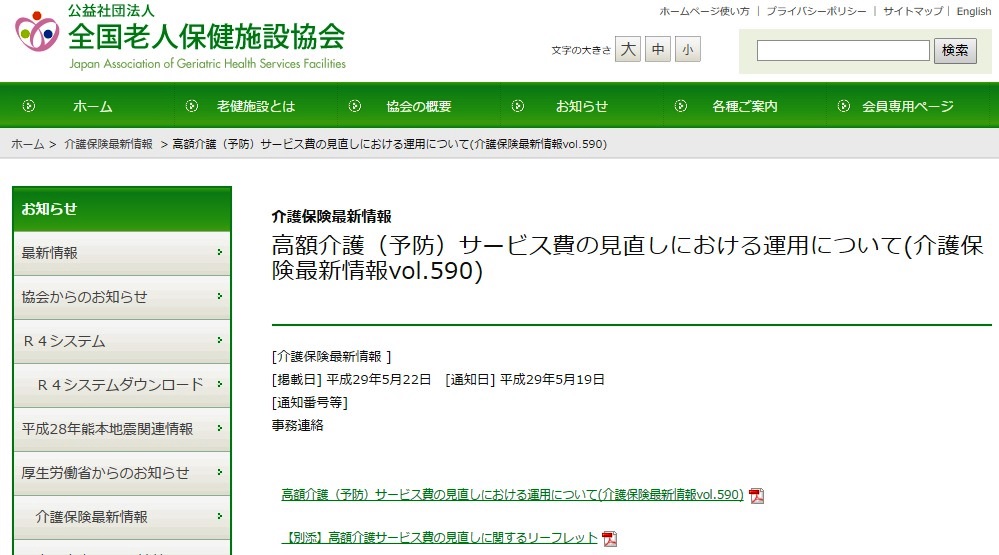Viewport: 999px width, 555px height.
Task: Click the association logo in the header
Action: [x=37, y=31]
